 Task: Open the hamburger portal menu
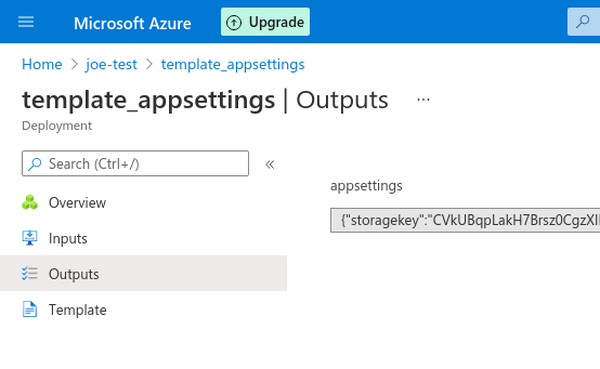26,22
